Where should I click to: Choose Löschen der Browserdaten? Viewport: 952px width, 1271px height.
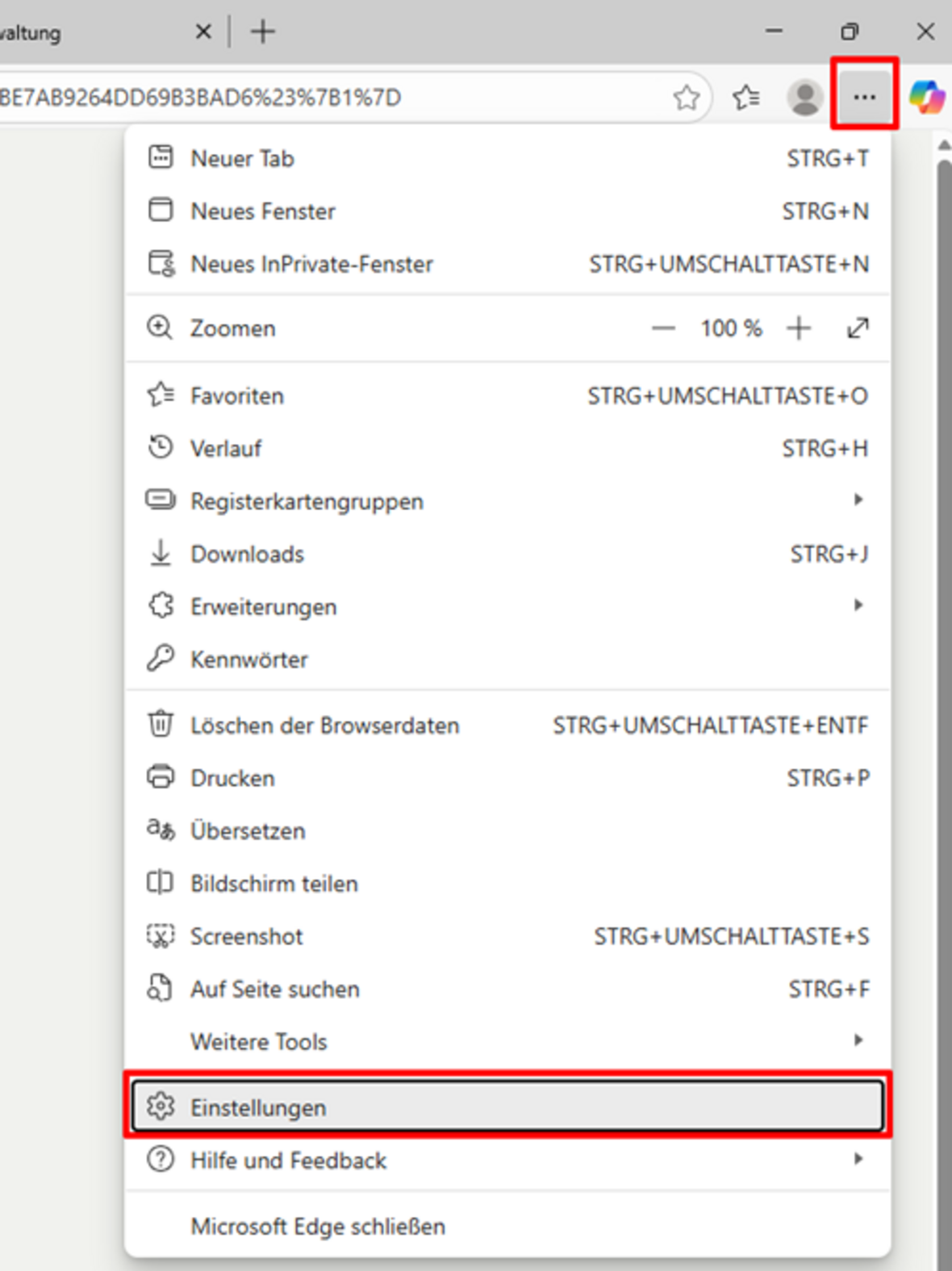click(324, 725)
